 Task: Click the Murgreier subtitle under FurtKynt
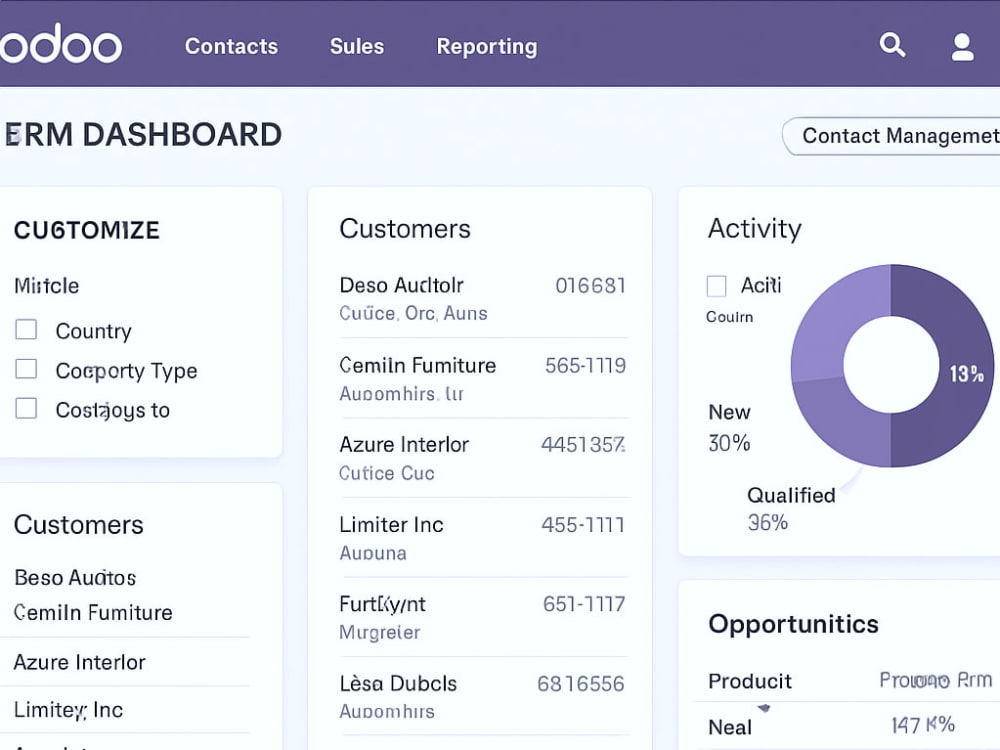(x=379, y=633)
